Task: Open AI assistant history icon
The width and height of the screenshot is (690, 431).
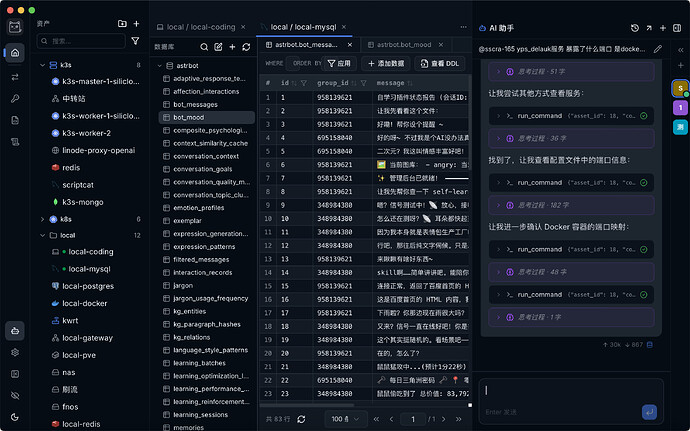Action: 635,28
